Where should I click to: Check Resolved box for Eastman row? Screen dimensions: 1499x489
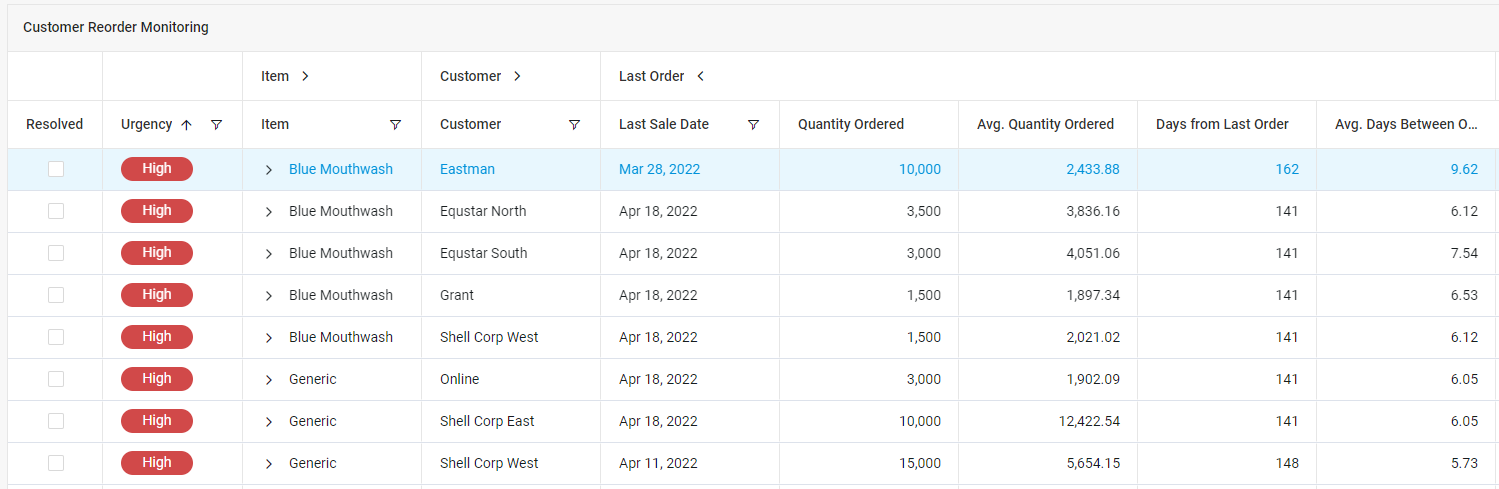tap(56, 169)
